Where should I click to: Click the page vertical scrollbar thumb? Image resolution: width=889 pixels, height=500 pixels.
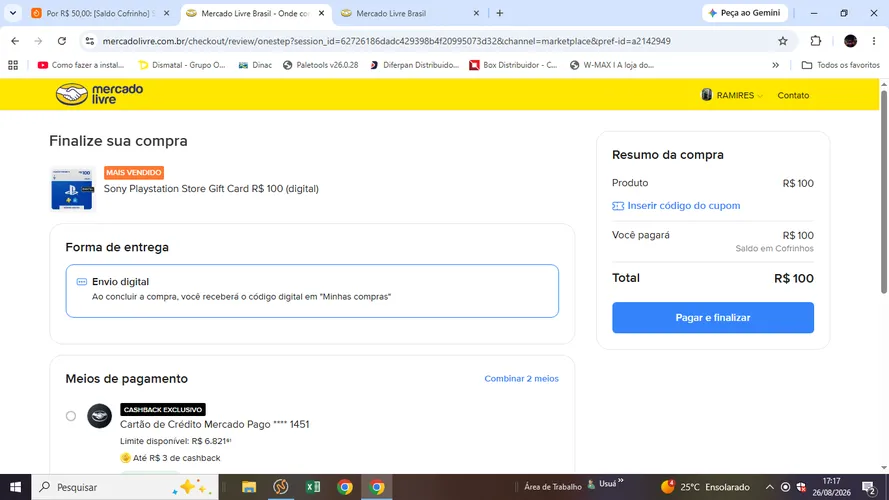(x=884, y=192)
